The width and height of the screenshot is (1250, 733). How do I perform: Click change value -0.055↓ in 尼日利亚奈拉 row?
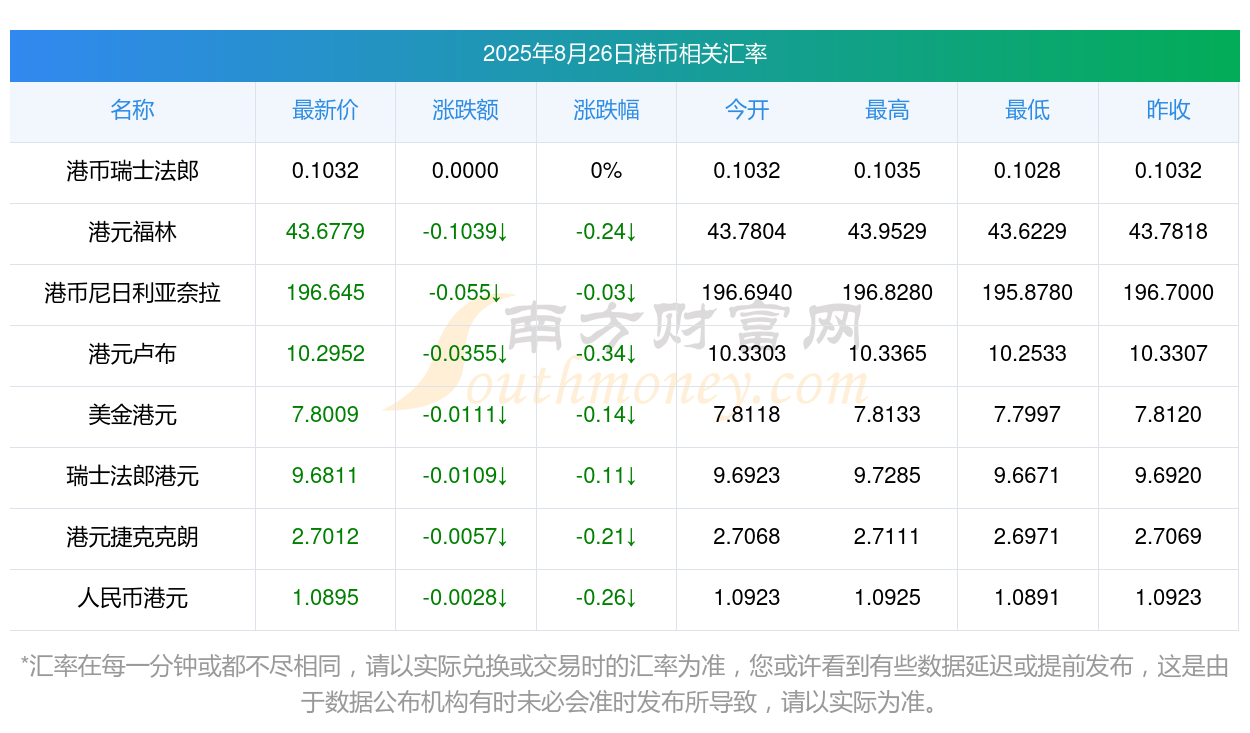[x=465, y=293]
